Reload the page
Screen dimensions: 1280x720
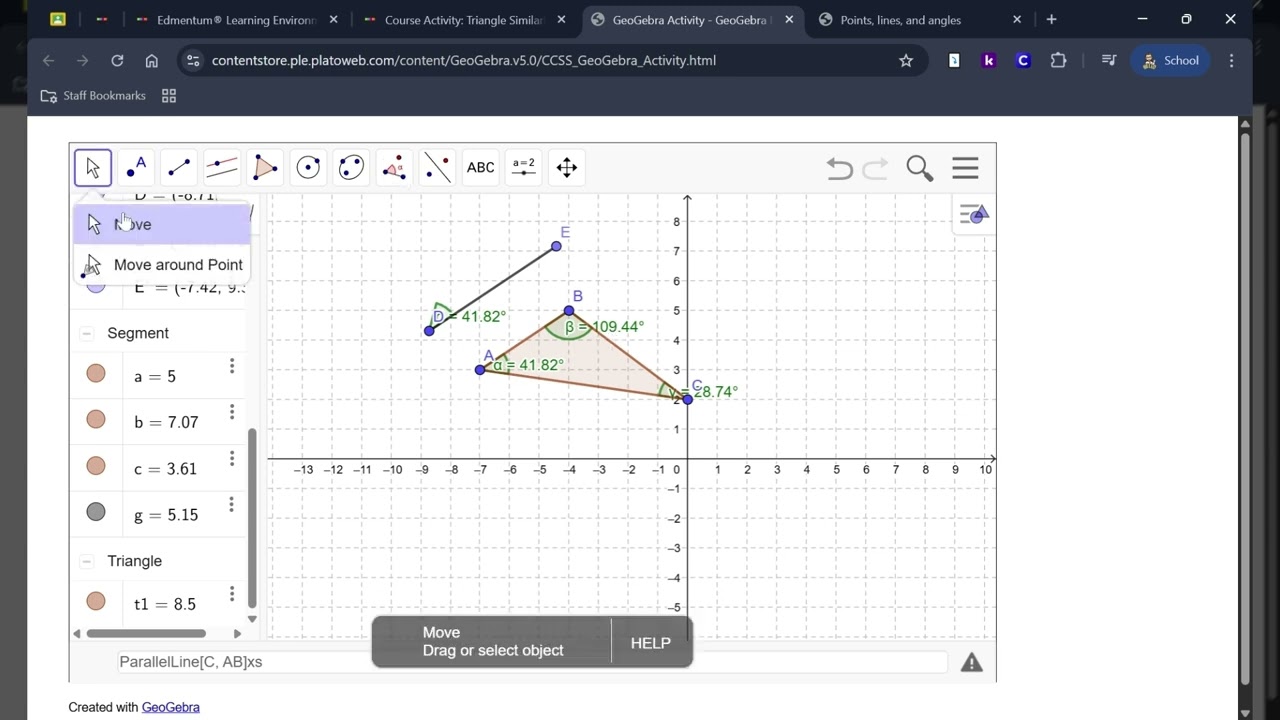(x=117, y=61)
